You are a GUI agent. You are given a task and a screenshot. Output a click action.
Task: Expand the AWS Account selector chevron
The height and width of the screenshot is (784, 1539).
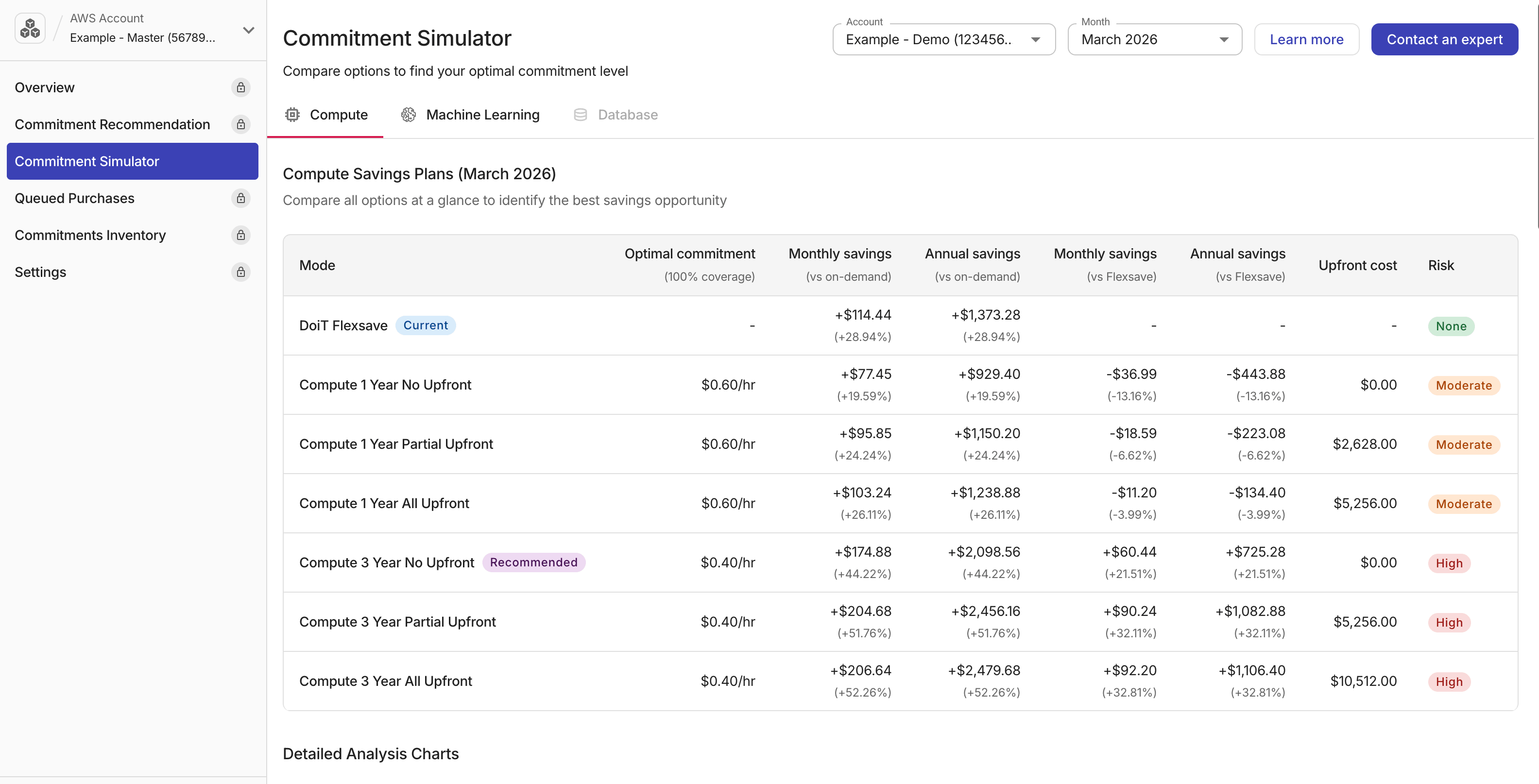pos(249,30)
